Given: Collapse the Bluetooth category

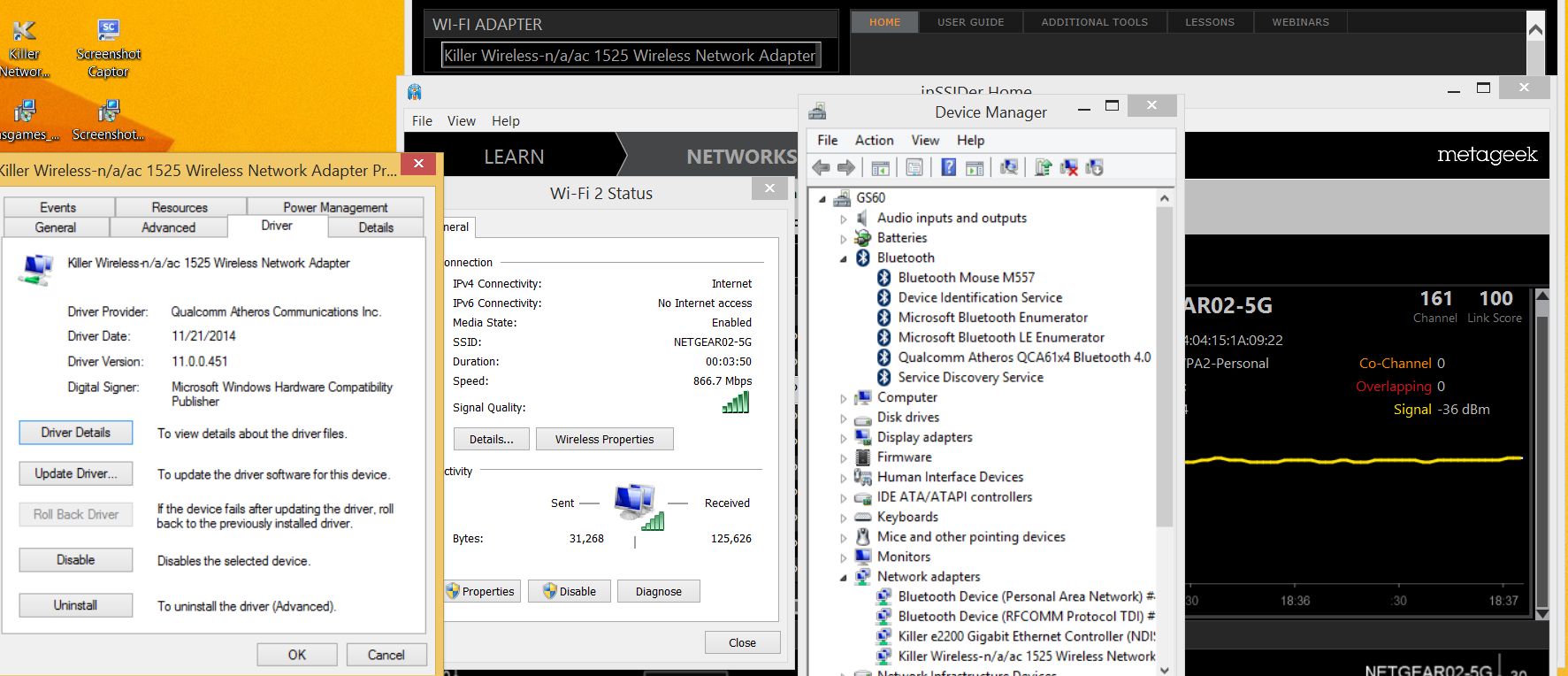Looking at the screenshot, I should [844, 258].
